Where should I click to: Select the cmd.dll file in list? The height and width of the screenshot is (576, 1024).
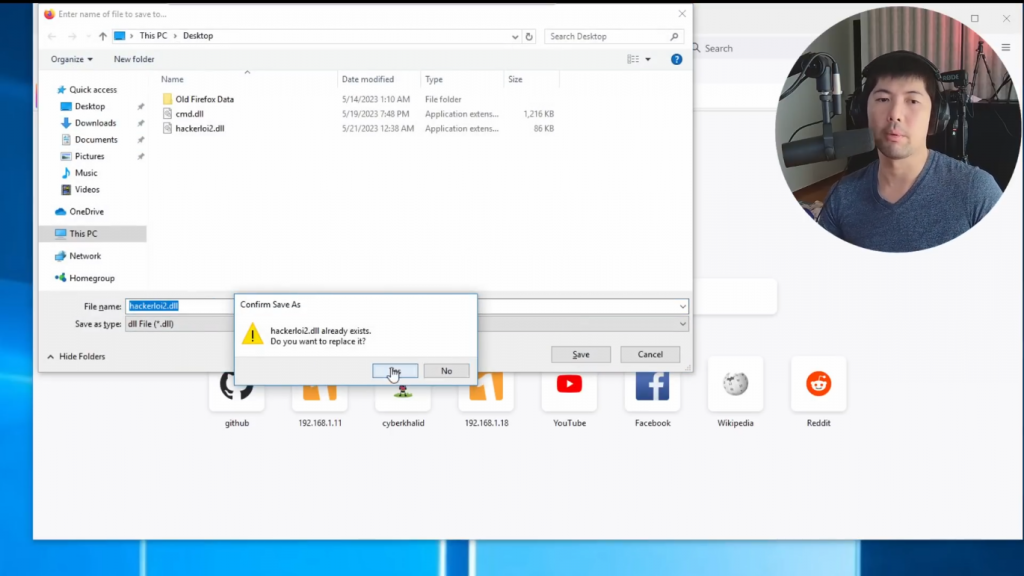pyautogui.click(x=189, y=114)
